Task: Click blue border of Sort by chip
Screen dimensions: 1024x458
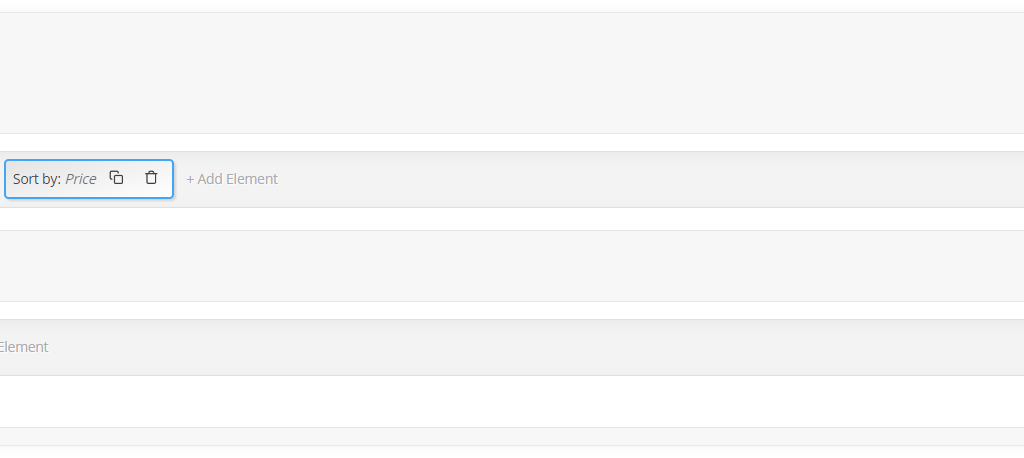Action: 89,160
